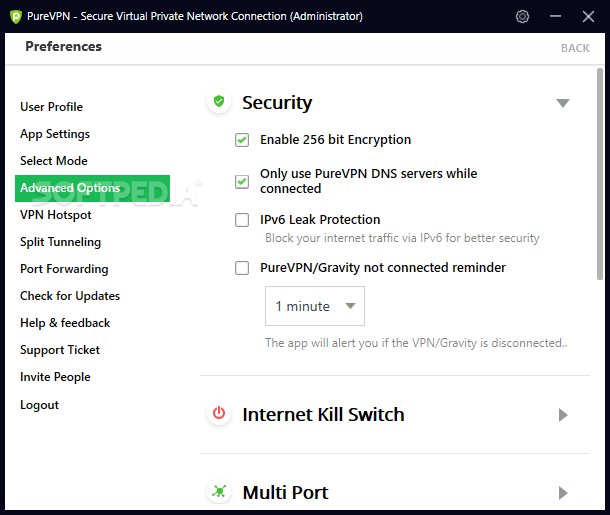This screenshot has height=515, width=610.
Task: Minimize the PureVPN window
Action: (556, 16)
